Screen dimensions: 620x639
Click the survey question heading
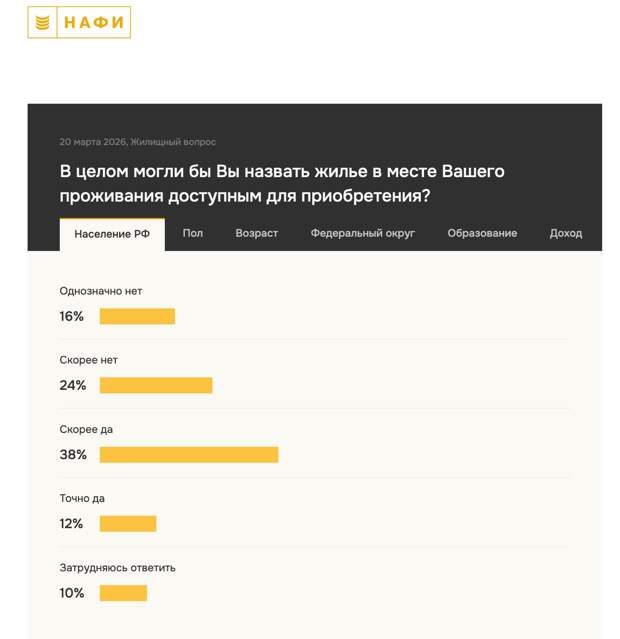click(x=282, y=184)
